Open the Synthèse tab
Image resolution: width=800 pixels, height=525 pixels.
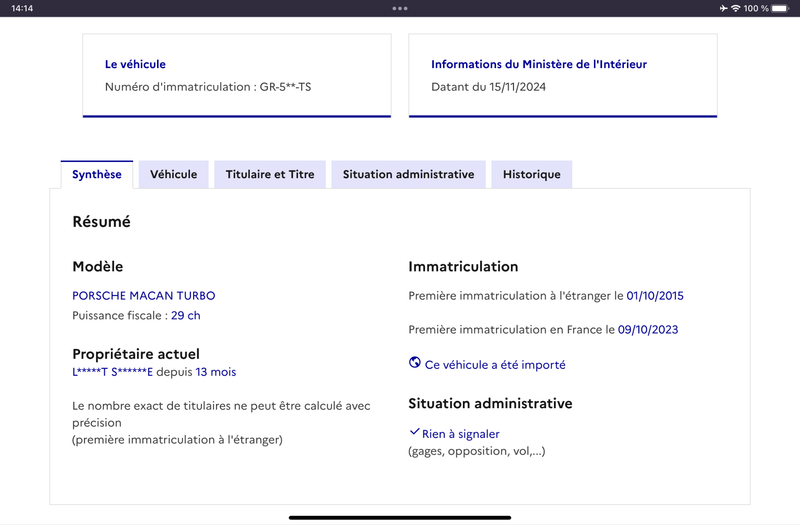point(97,174)
